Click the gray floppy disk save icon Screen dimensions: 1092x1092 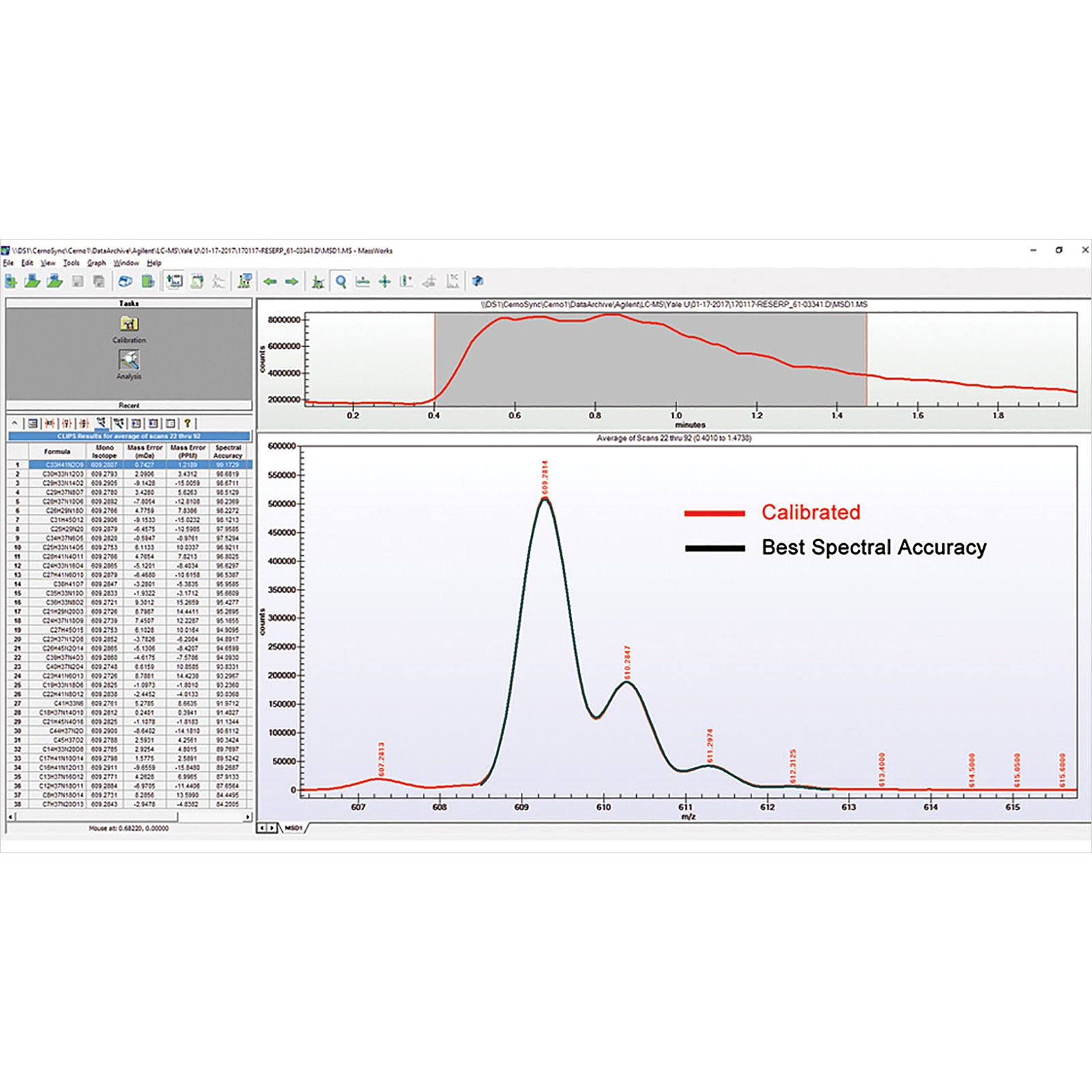point(78,281)
